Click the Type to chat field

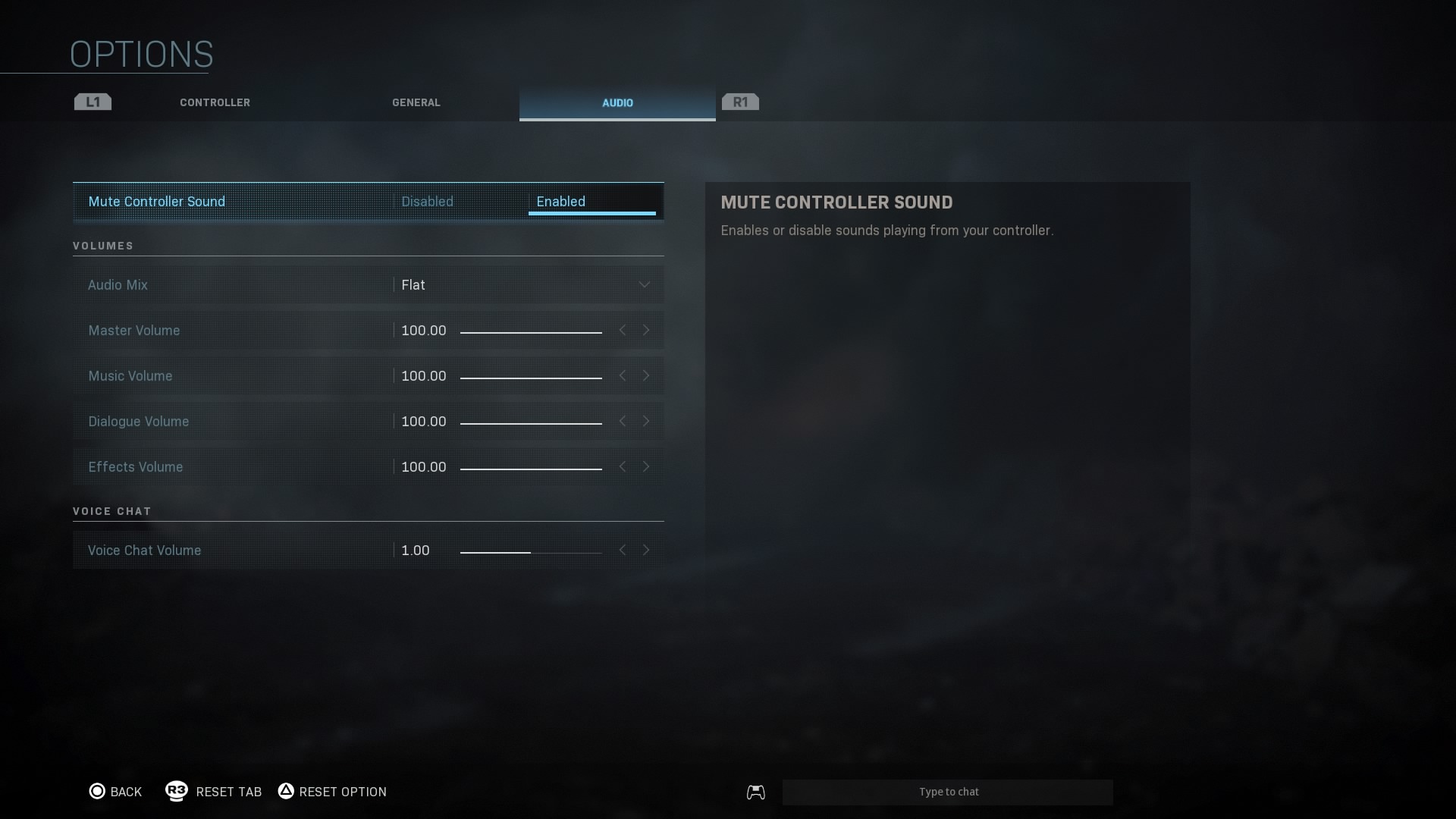click(x=948, y=791)
